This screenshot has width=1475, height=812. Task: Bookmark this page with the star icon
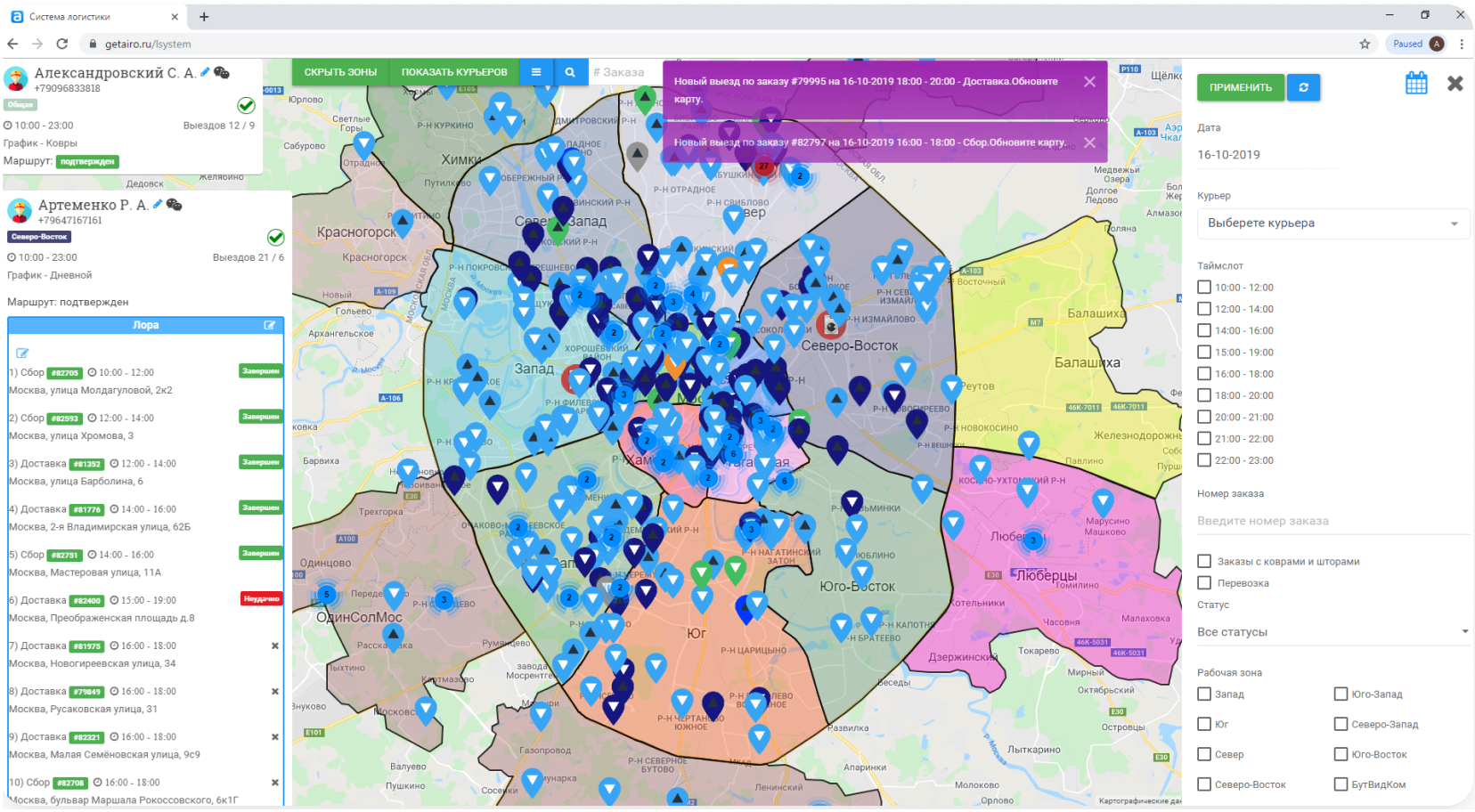point(1365,44)
